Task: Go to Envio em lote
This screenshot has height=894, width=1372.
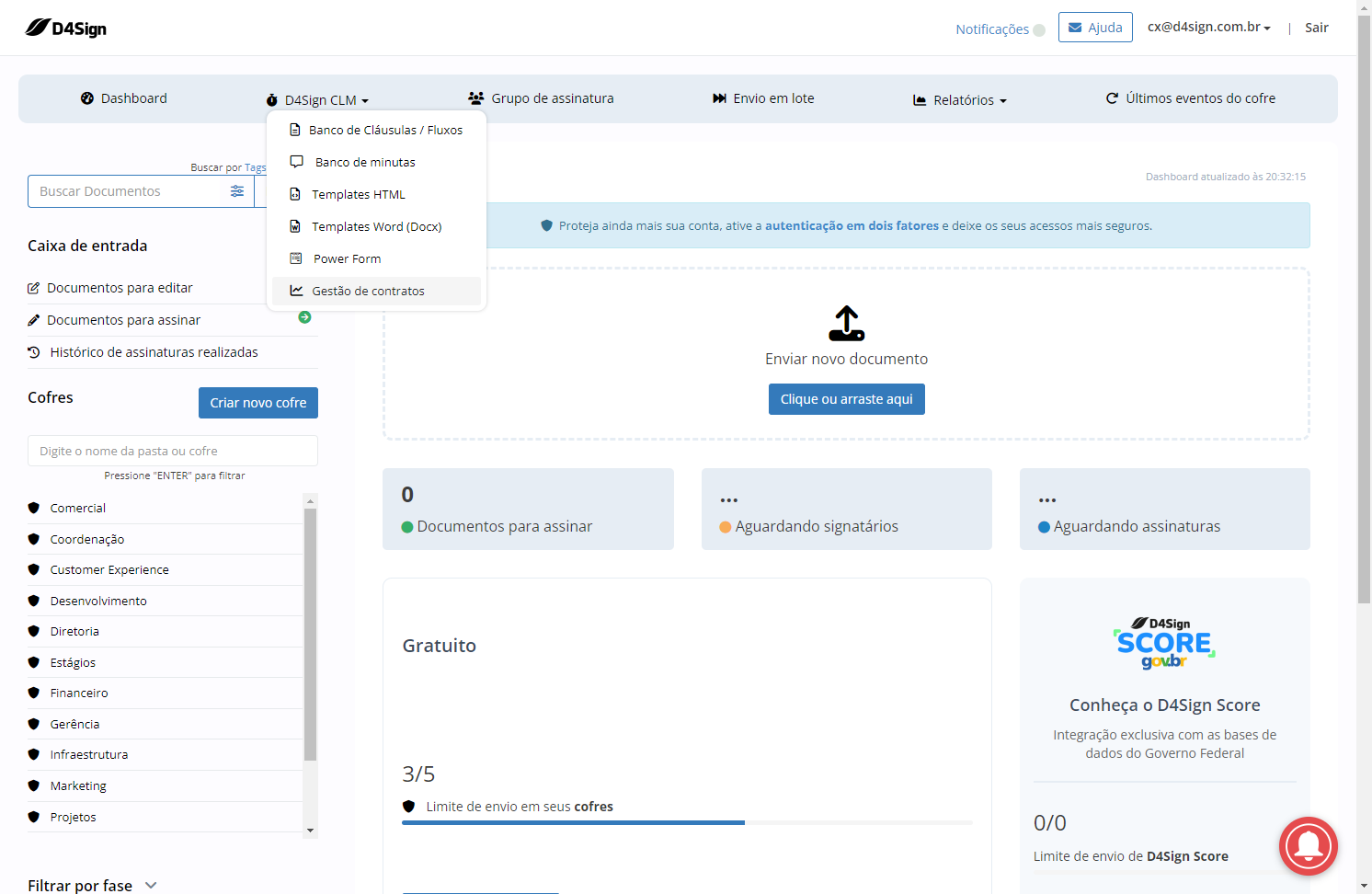Action: pos(763,98)
